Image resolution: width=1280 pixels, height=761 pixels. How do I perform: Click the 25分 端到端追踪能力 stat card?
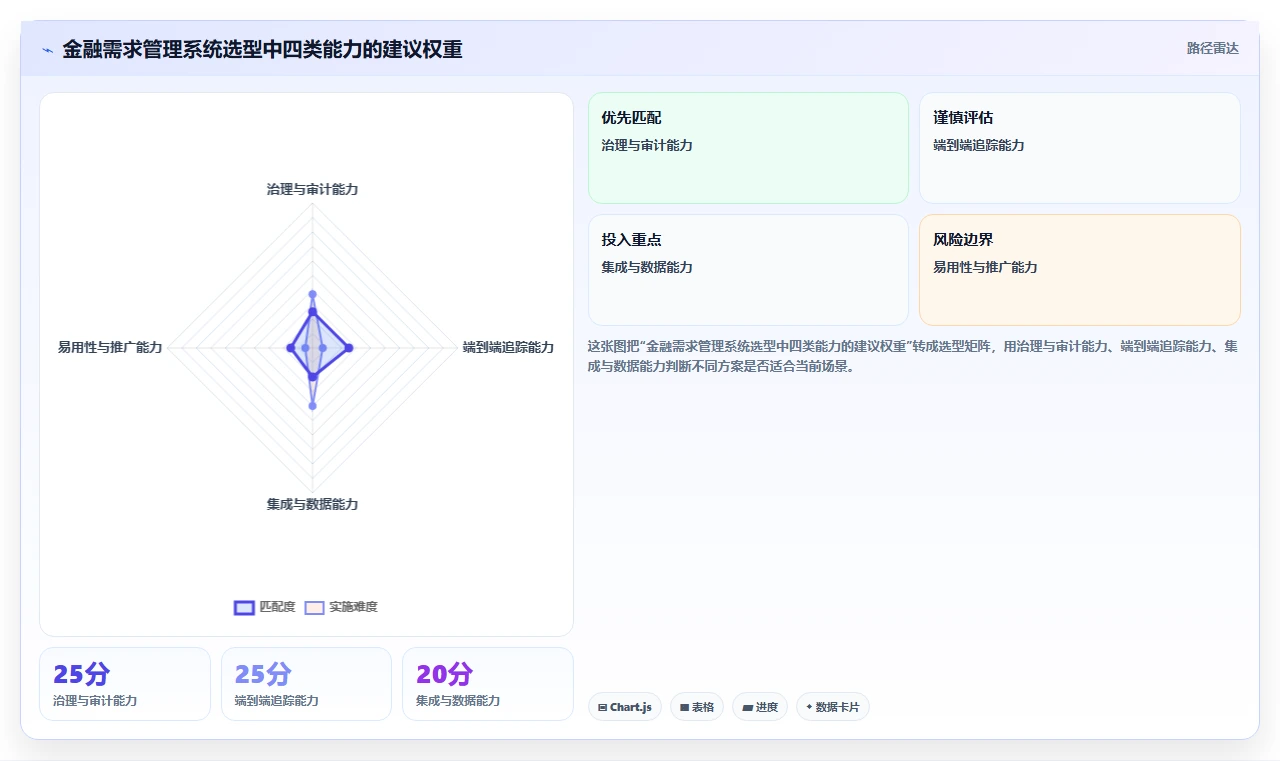[x=306, y=684]
